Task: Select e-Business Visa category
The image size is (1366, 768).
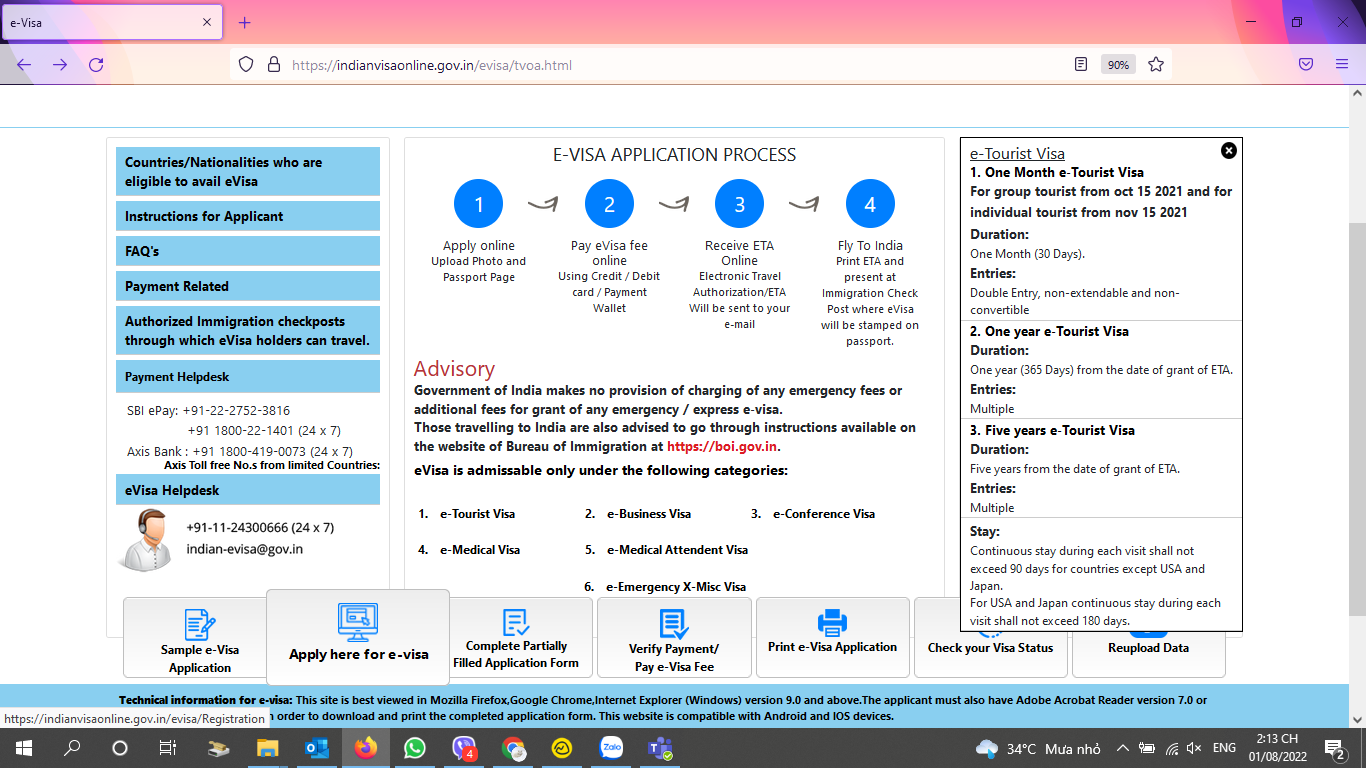Action: [649, 514]
